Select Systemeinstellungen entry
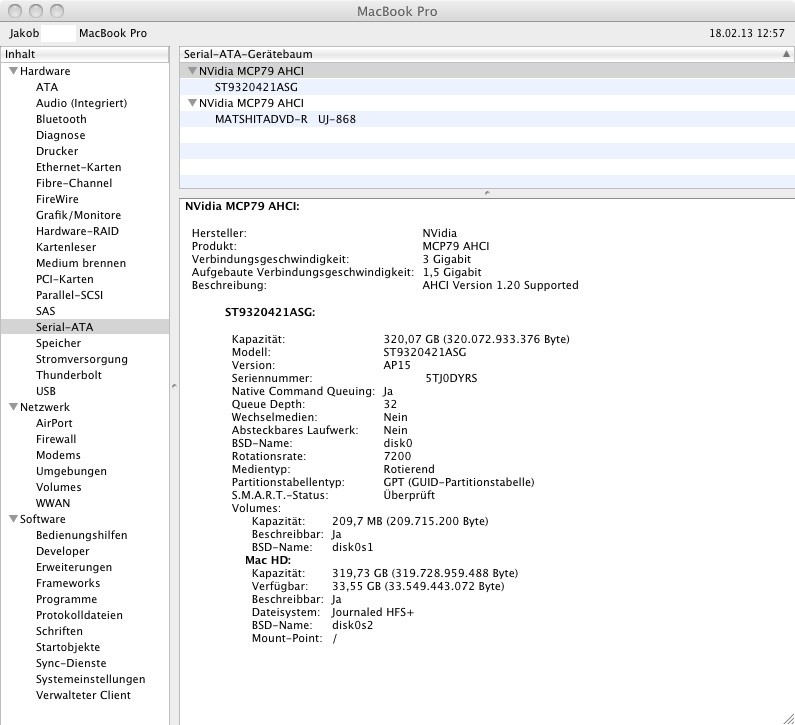This screenshot has height=725, width=795. pos(90,679)
